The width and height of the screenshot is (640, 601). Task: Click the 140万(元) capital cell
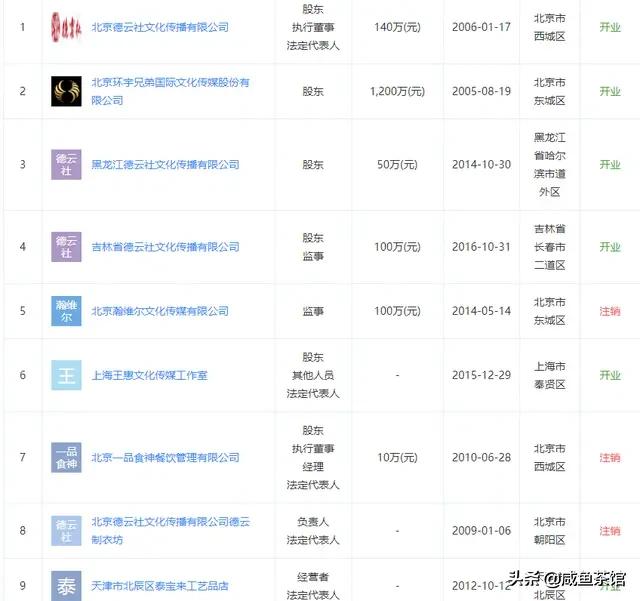(397, 27)
